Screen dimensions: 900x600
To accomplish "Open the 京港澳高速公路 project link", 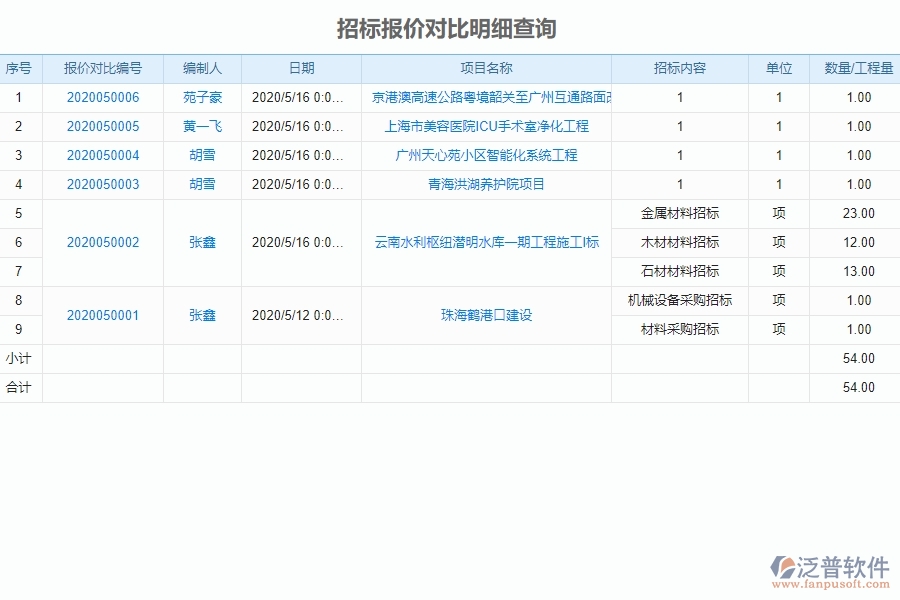I will 485,97.
